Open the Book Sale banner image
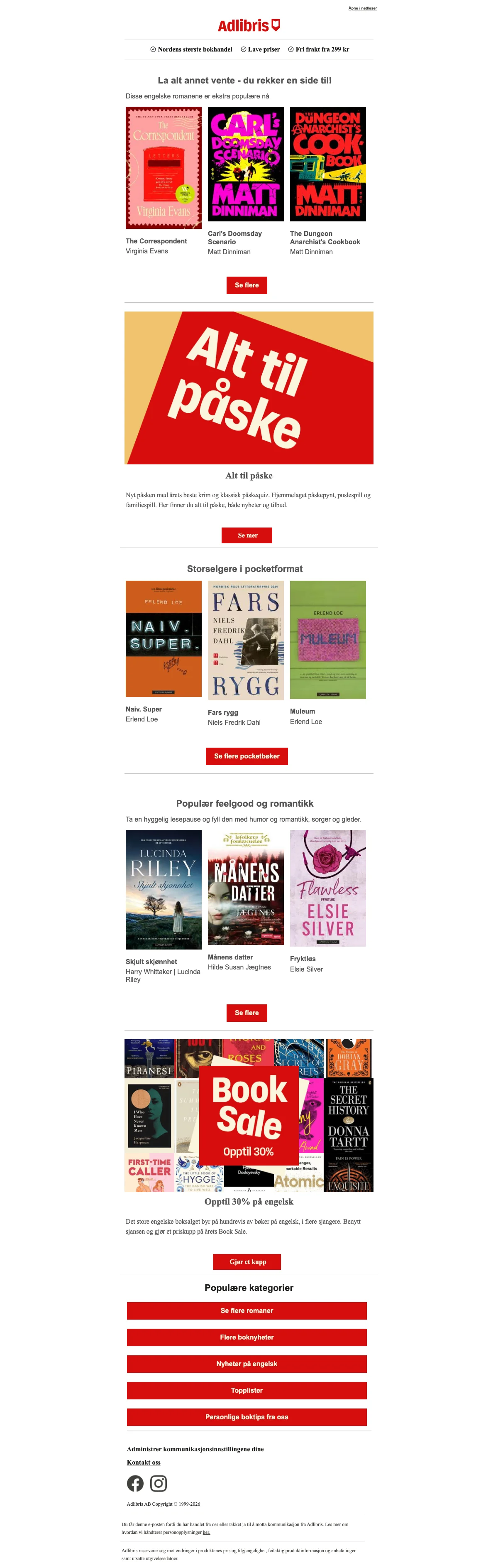The image size is (498, 1568). pos(249,1115)
